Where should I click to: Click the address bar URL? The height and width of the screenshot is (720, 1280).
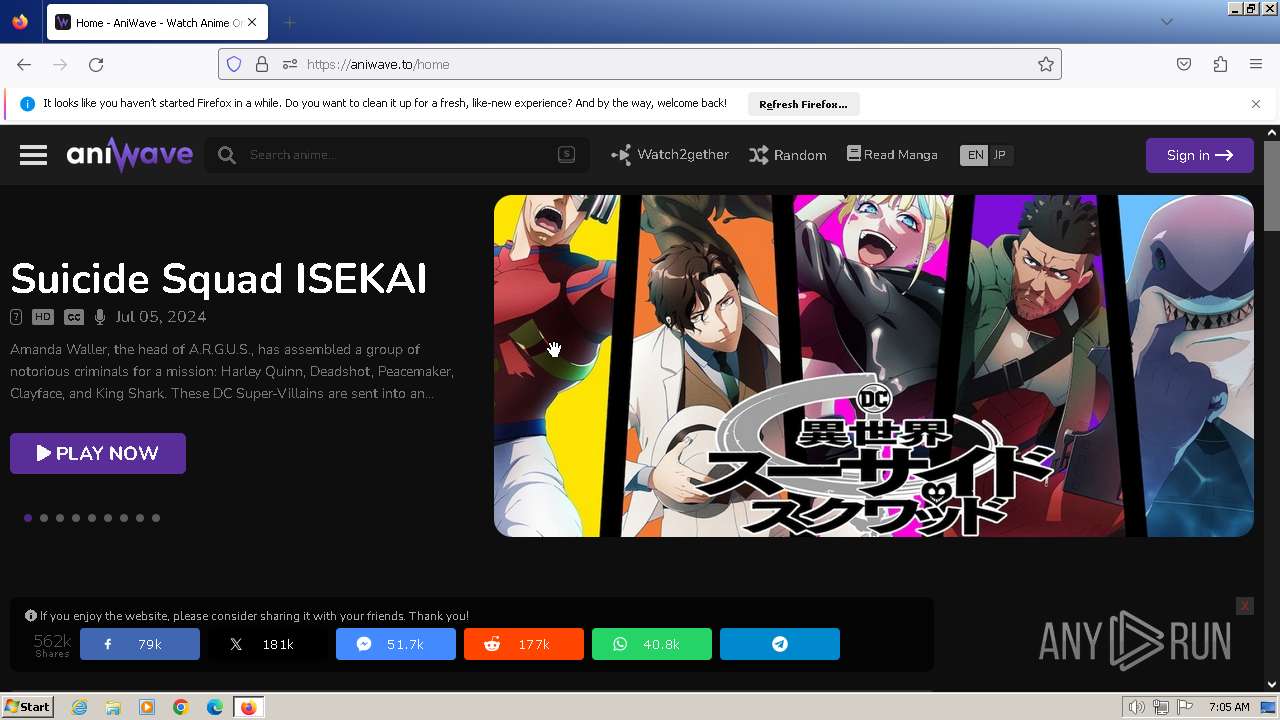tap(378, 64)
